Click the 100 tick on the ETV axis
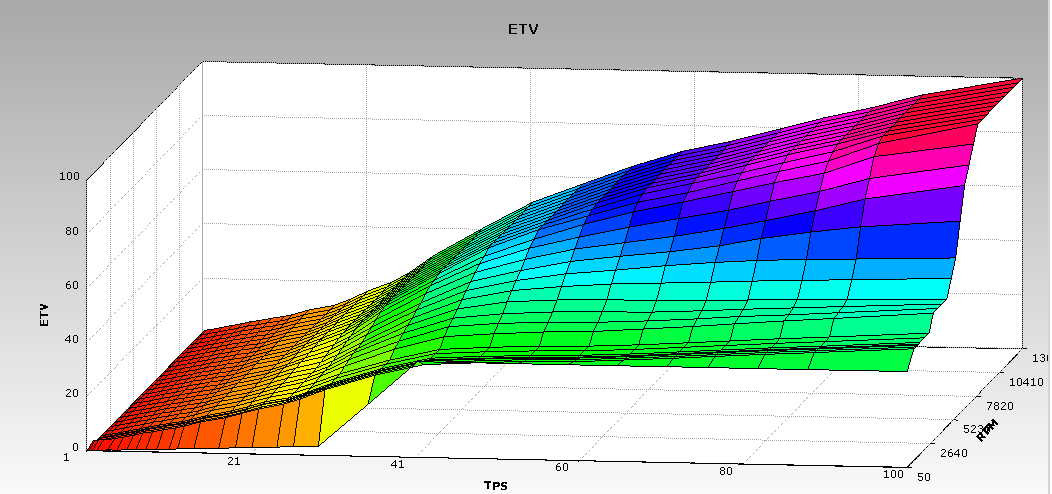This screenshot has height=494, width=1052. click(69, 177)
